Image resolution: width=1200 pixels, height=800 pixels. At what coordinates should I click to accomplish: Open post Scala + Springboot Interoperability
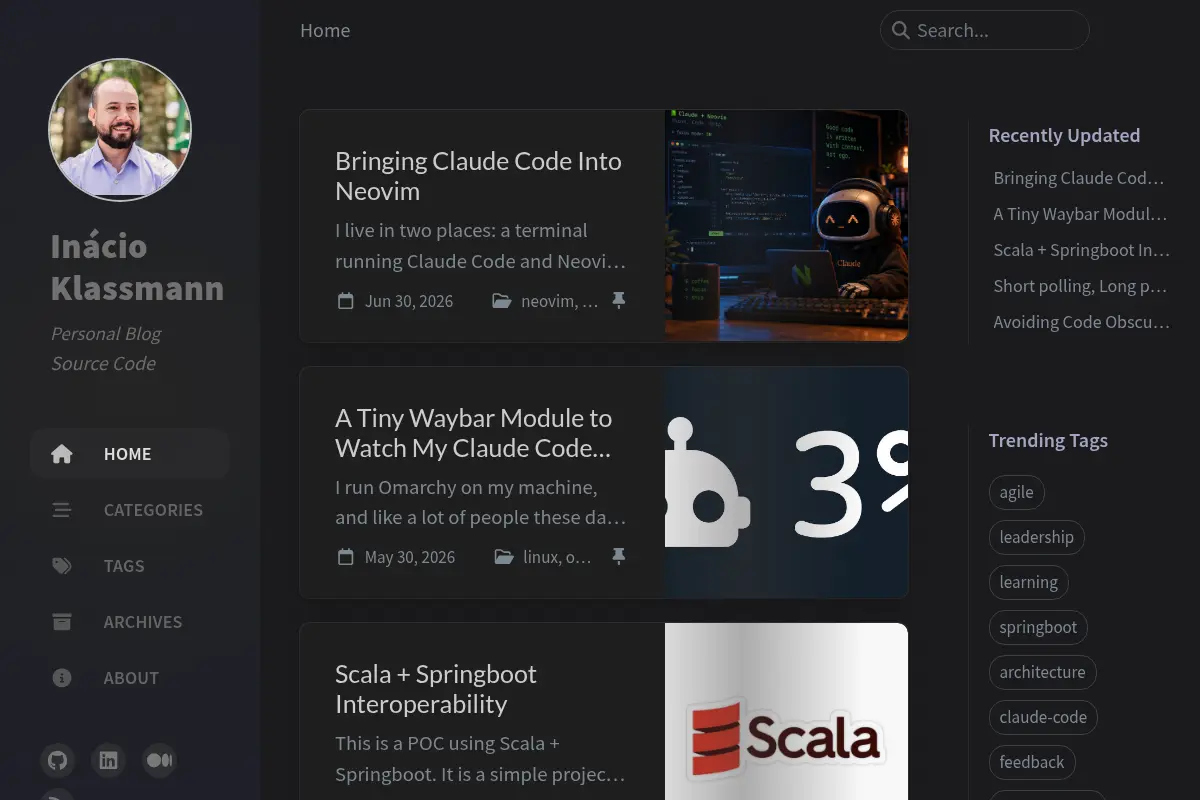tap(436, 689)
